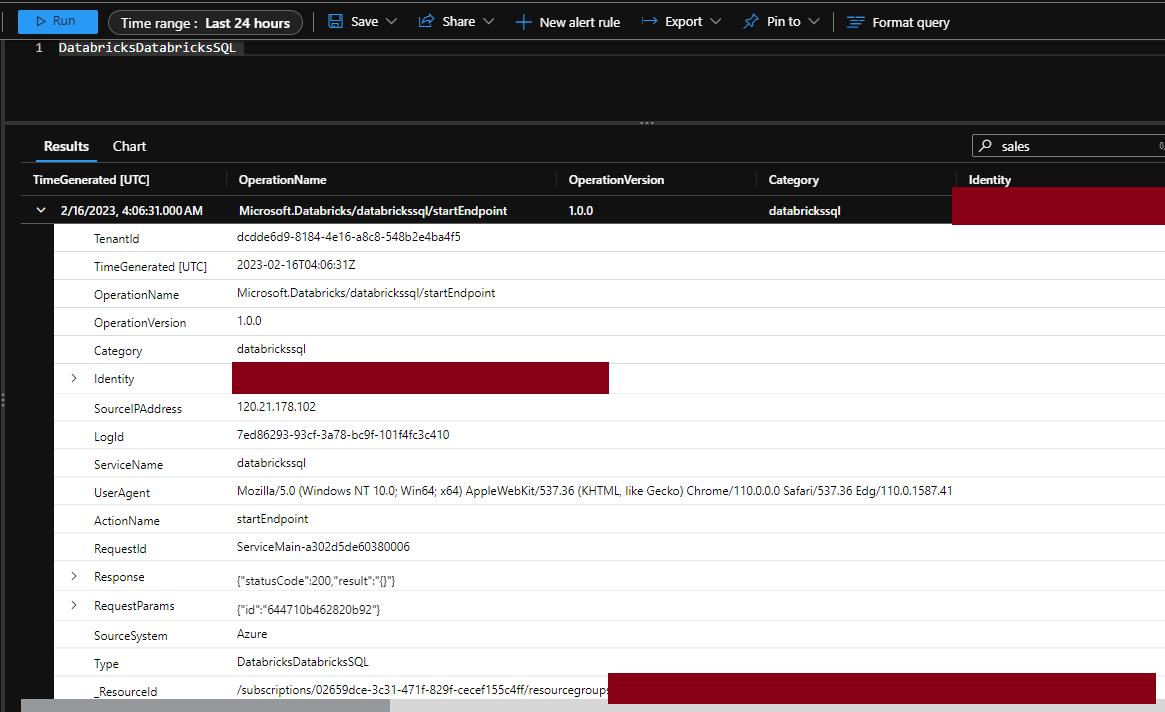This screenshot has height=712, width=1165.
Task: Click the query editor line DatabricksDatabricksSQL
Action: click(x=147, y=48)
